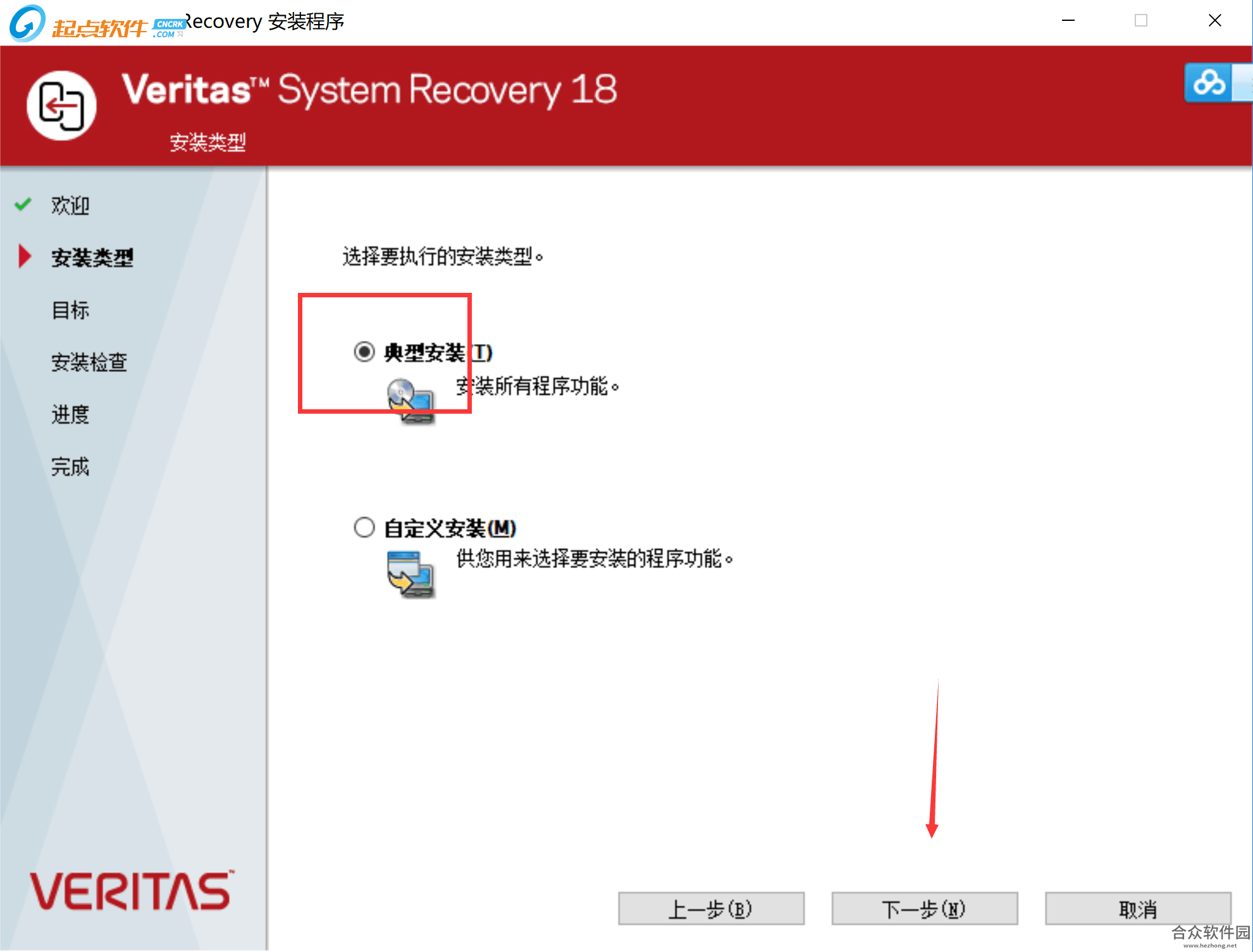Select the 安装检查 step in sidebar
1253x952 pixels.
pos(89,362)
